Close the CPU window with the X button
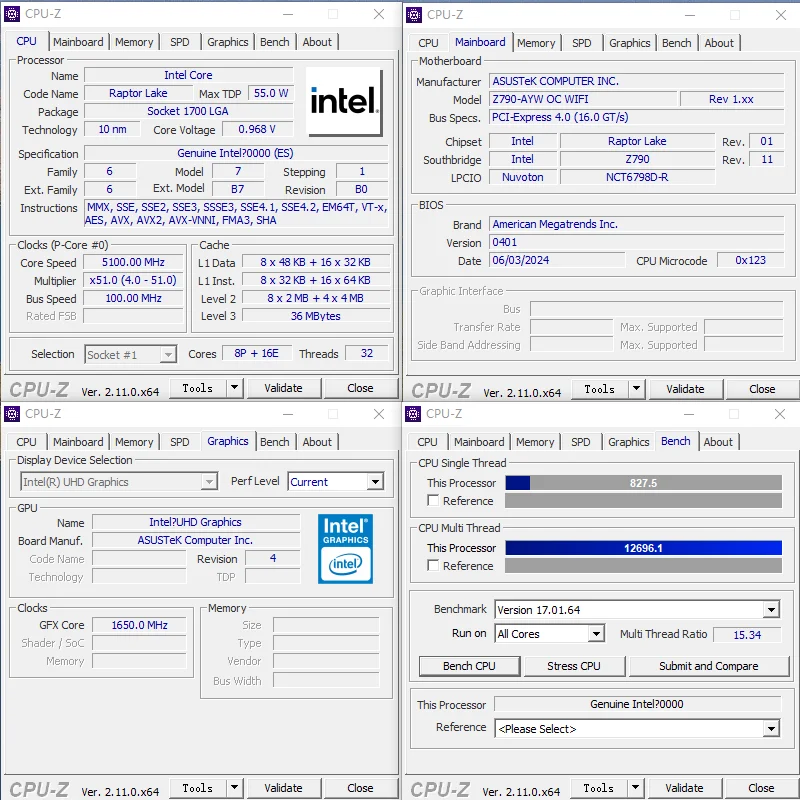 click(x=379, y=14)
